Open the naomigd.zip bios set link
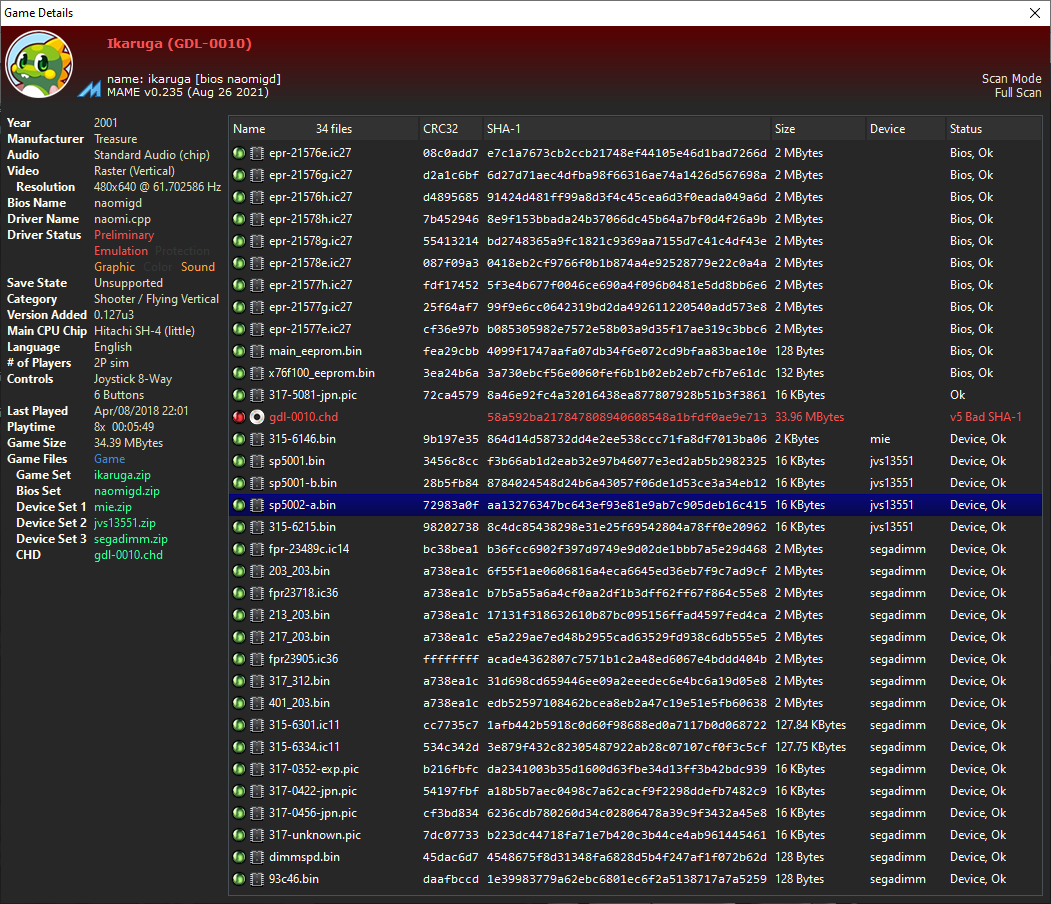1051x904 pixels. [x=127, y=491]
